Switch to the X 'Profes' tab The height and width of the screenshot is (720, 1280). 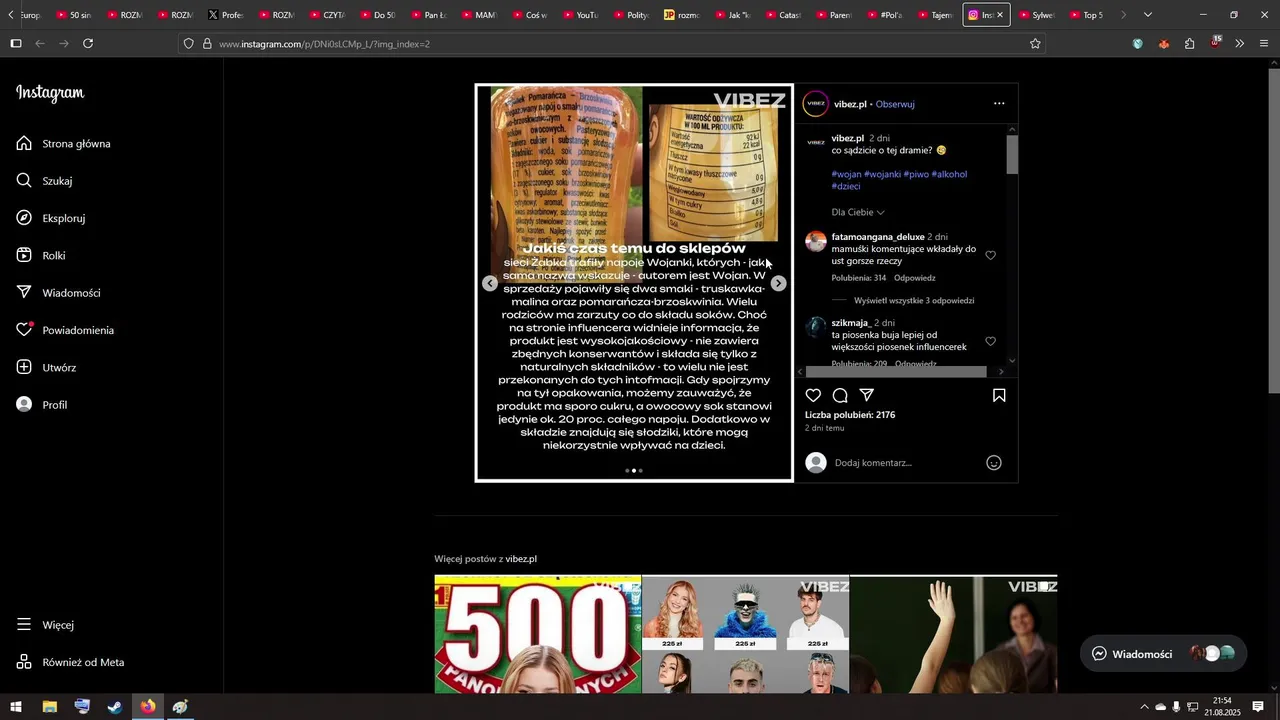[x=227, y=15]
